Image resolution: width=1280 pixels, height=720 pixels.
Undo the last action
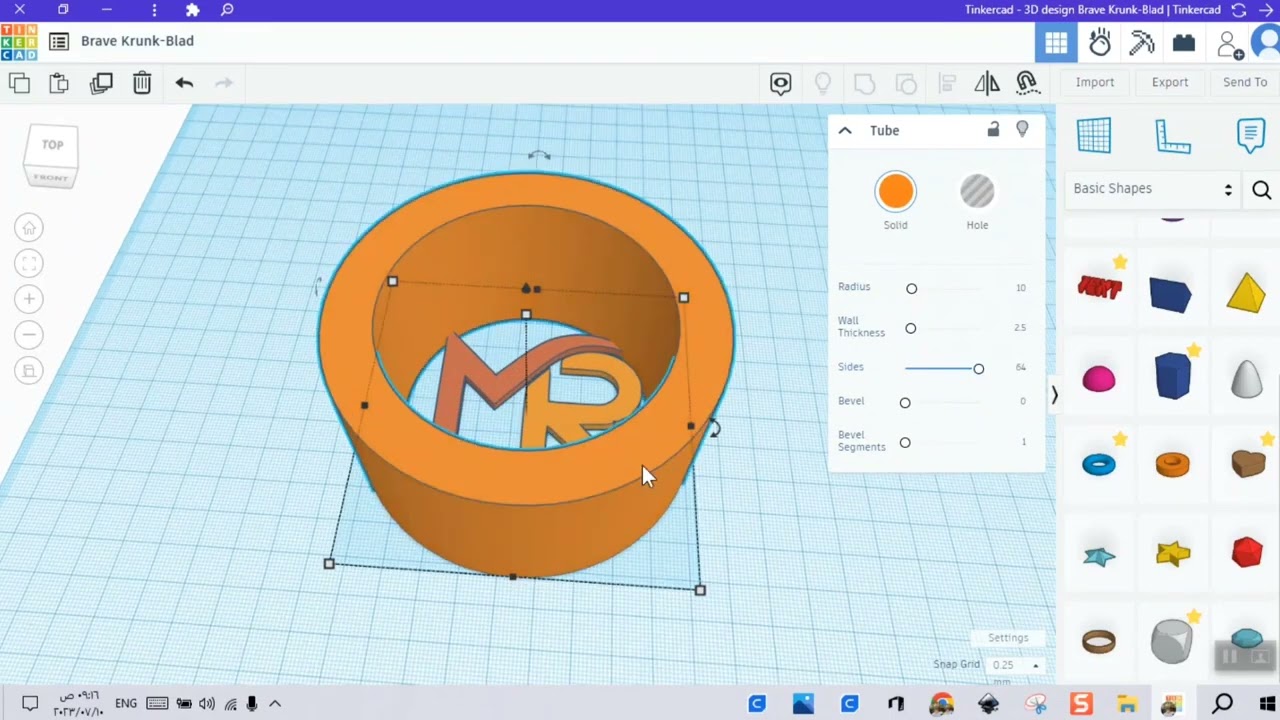tap(184, 83)
